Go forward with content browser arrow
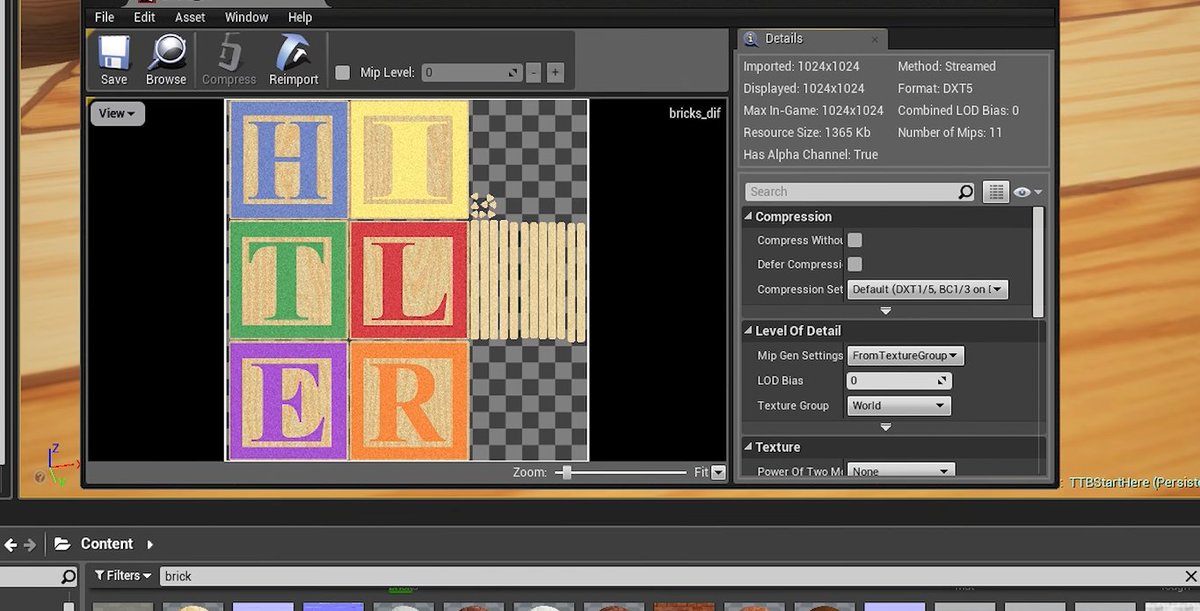Image resolution: width=1200 pixels, height=611 pixels. pos(30,545)
